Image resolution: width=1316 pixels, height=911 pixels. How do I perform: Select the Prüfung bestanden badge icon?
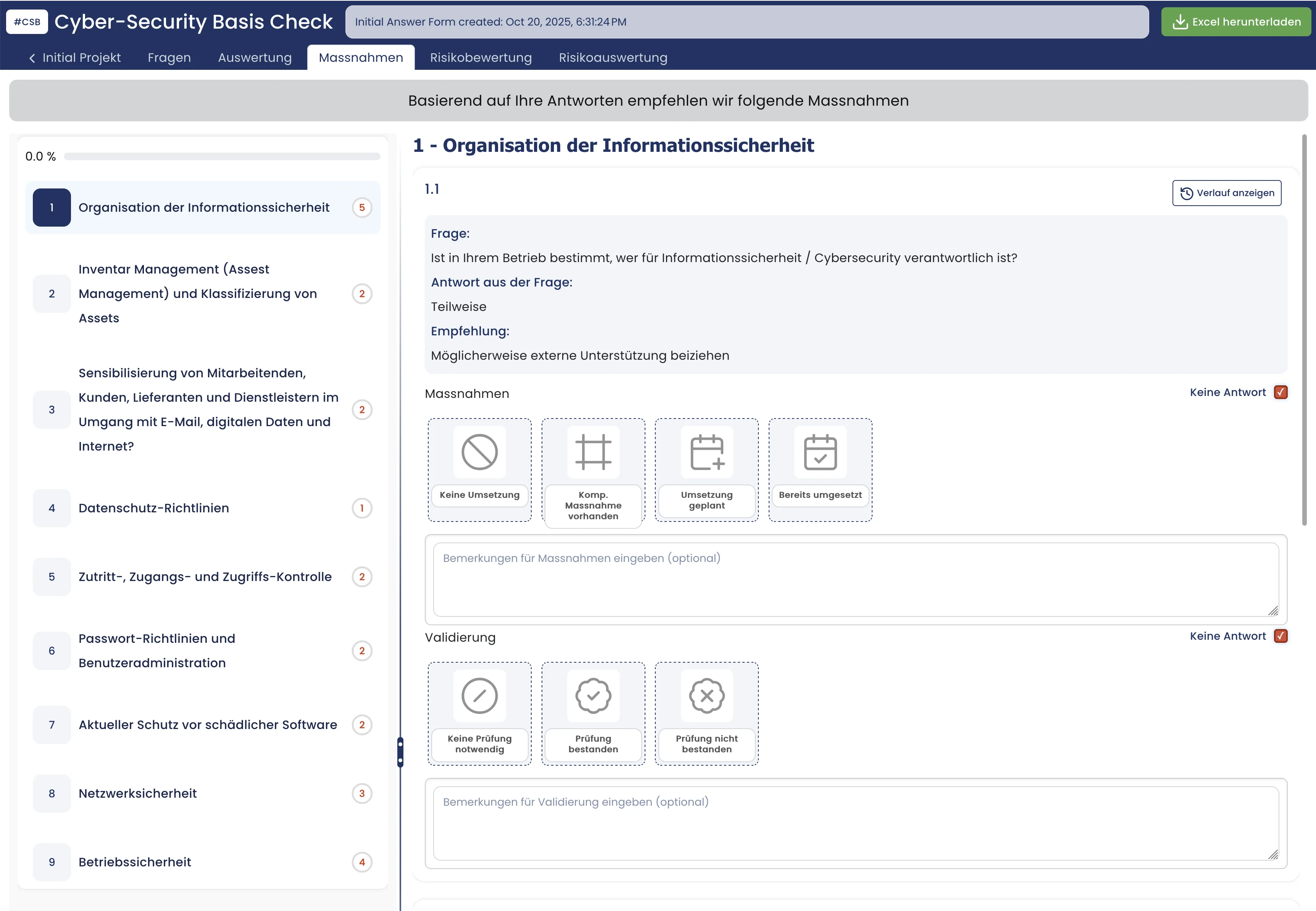593,696
